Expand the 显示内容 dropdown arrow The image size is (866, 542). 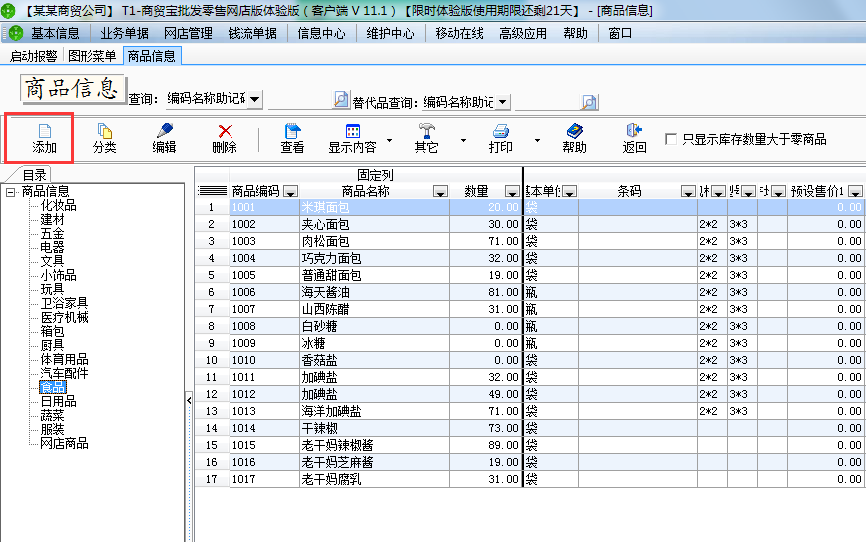[x=389, y=140]
